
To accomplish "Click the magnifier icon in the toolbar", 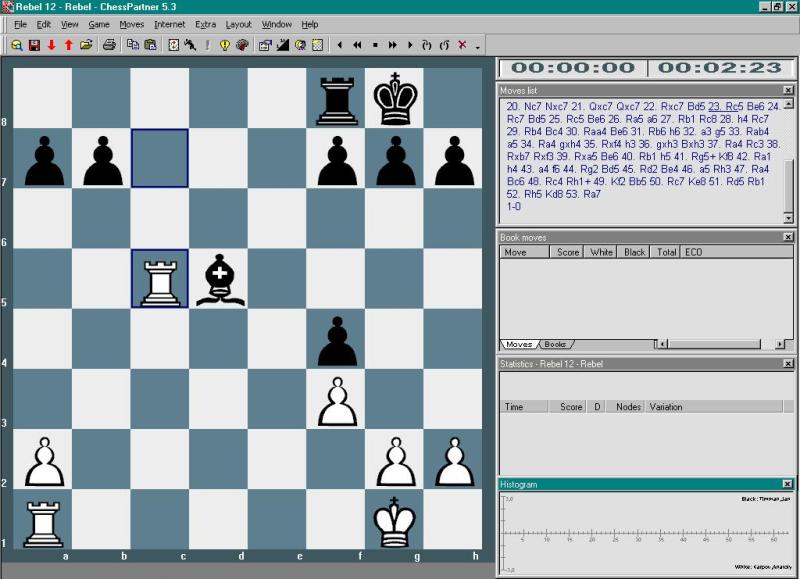I will point(17,45).
